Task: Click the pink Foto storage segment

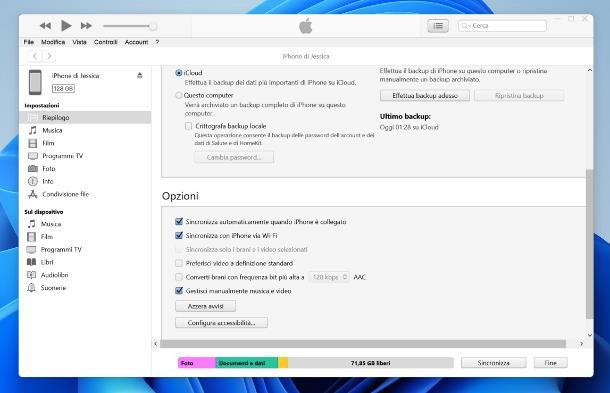Action: click(196, 363)
